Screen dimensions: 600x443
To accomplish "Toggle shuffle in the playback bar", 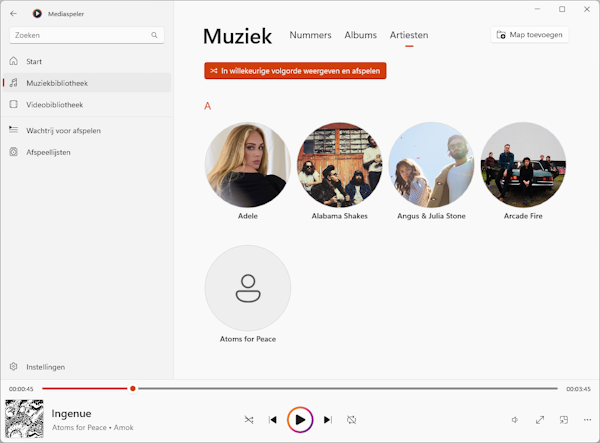I will pos(249,420).
